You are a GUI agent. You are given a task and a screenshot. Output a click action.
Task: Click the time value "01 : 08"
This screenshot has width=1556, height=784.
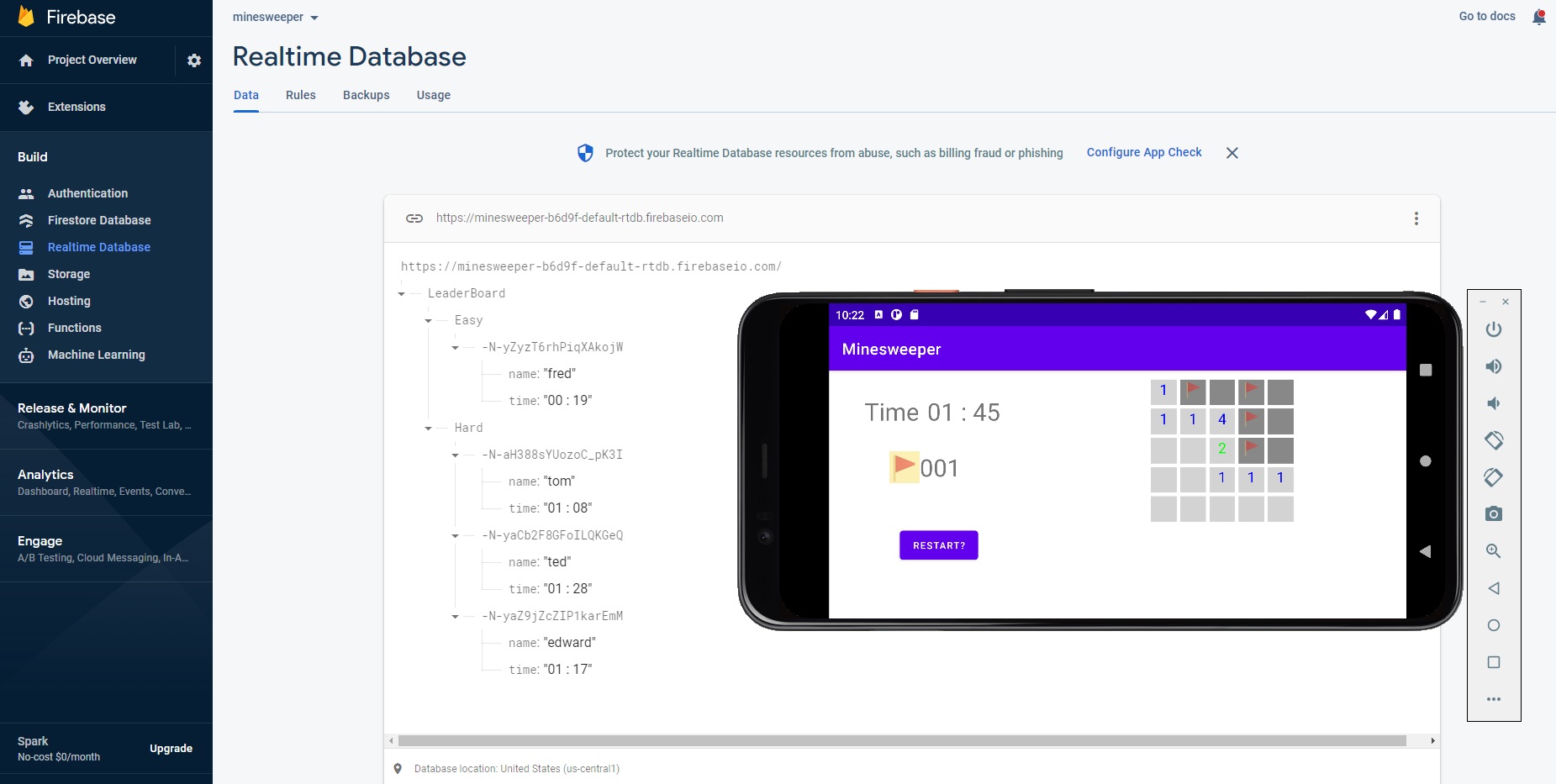pyautogui.click(x=567, y=508)
